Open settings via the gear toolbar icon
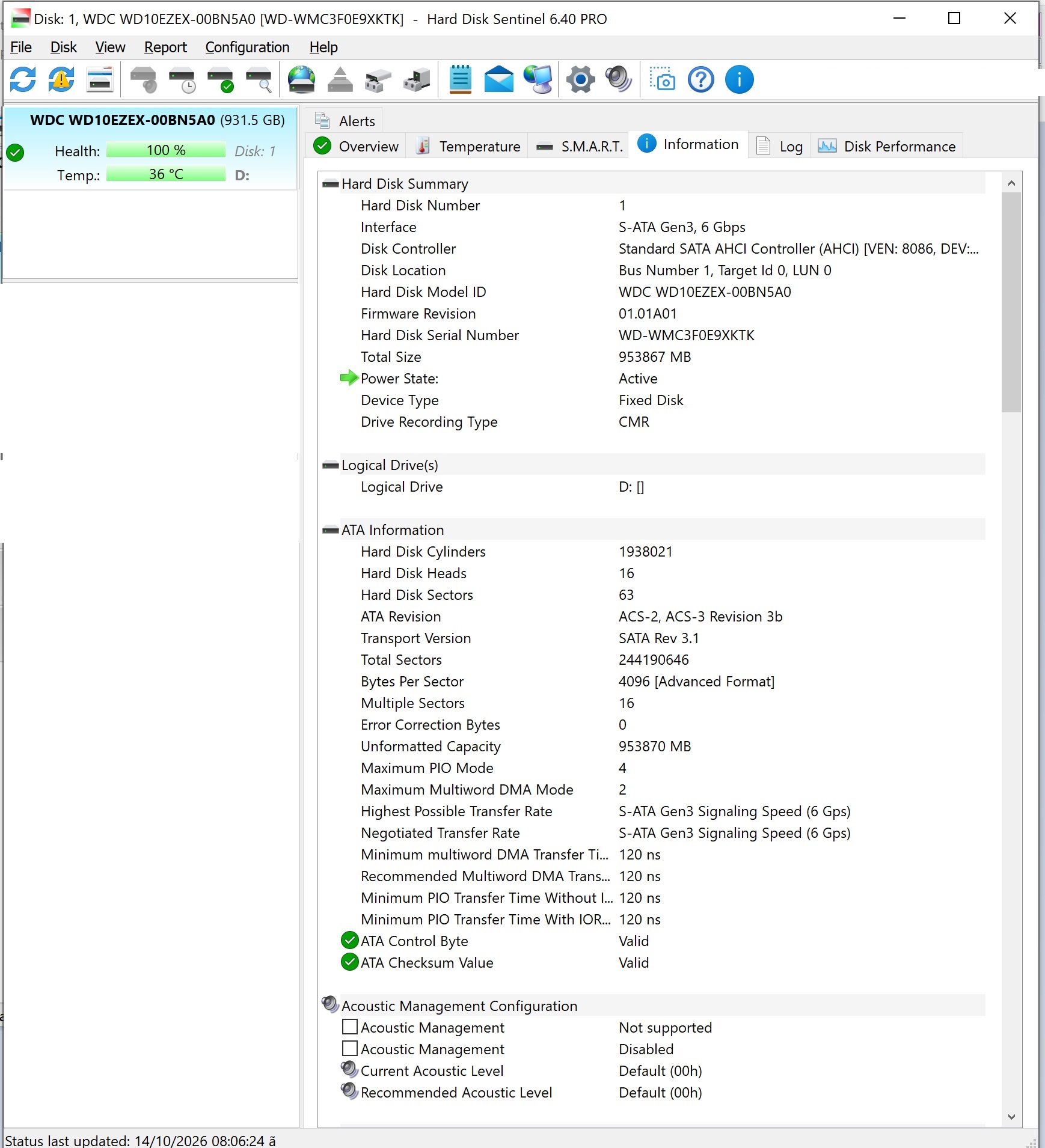 (580, 79)
